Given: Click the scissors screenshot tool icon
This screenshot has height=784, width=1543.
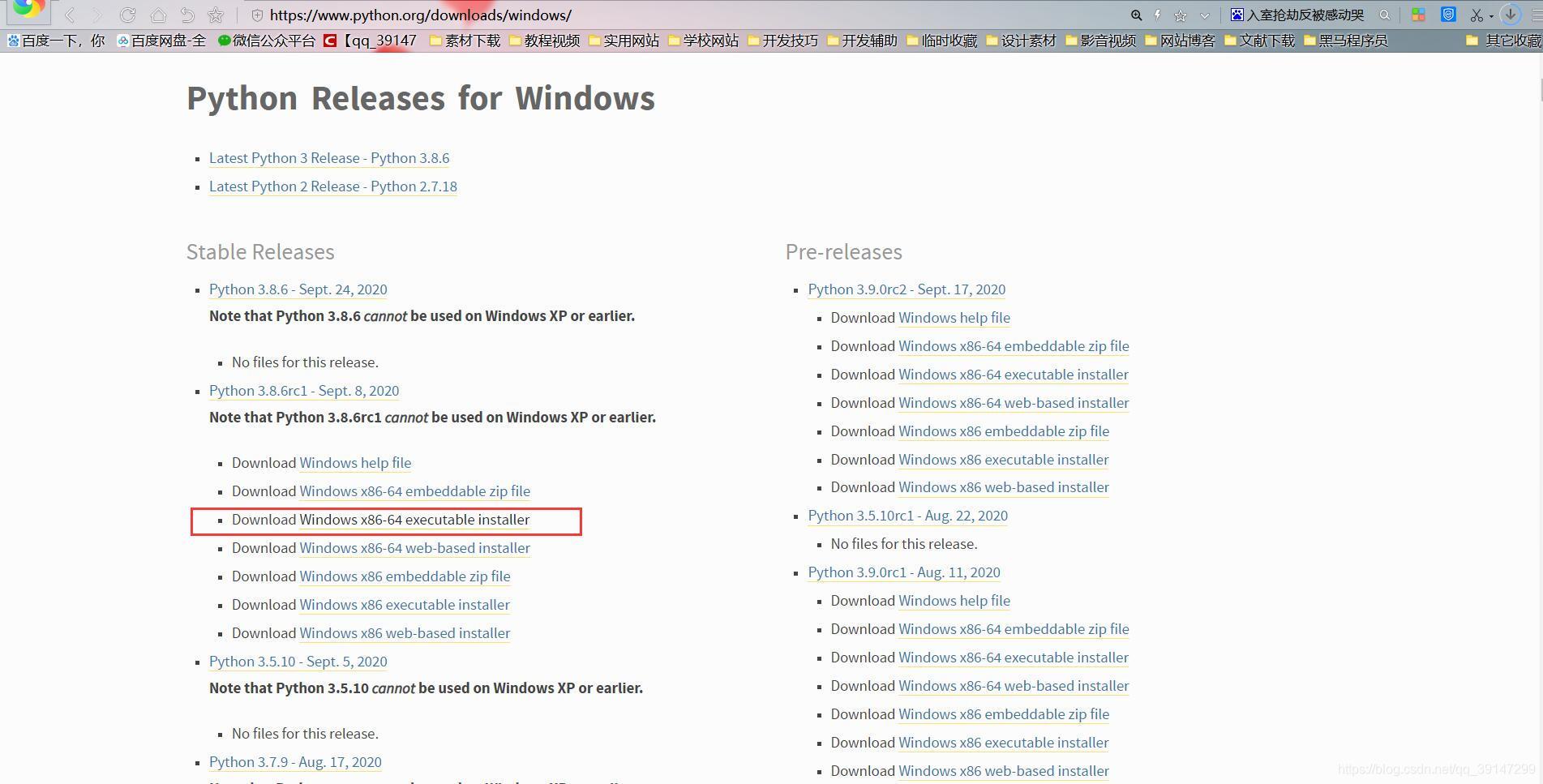Looking at the screenshot, I should point(1477,15).
